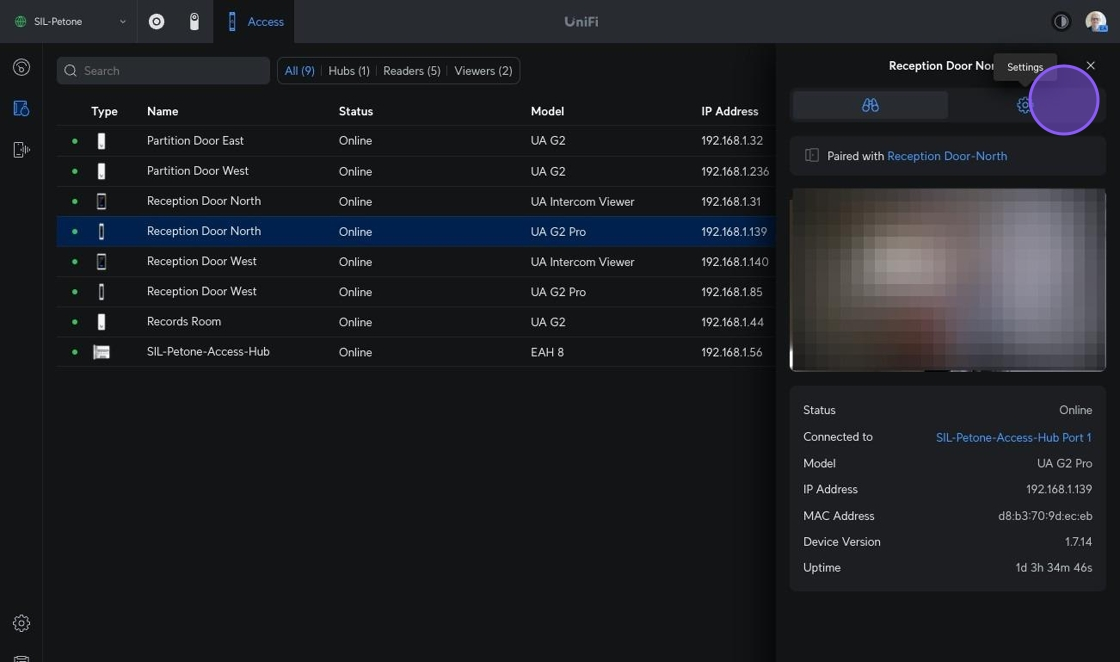Filter devices by Viewers (2)

(x=483, y=71)
